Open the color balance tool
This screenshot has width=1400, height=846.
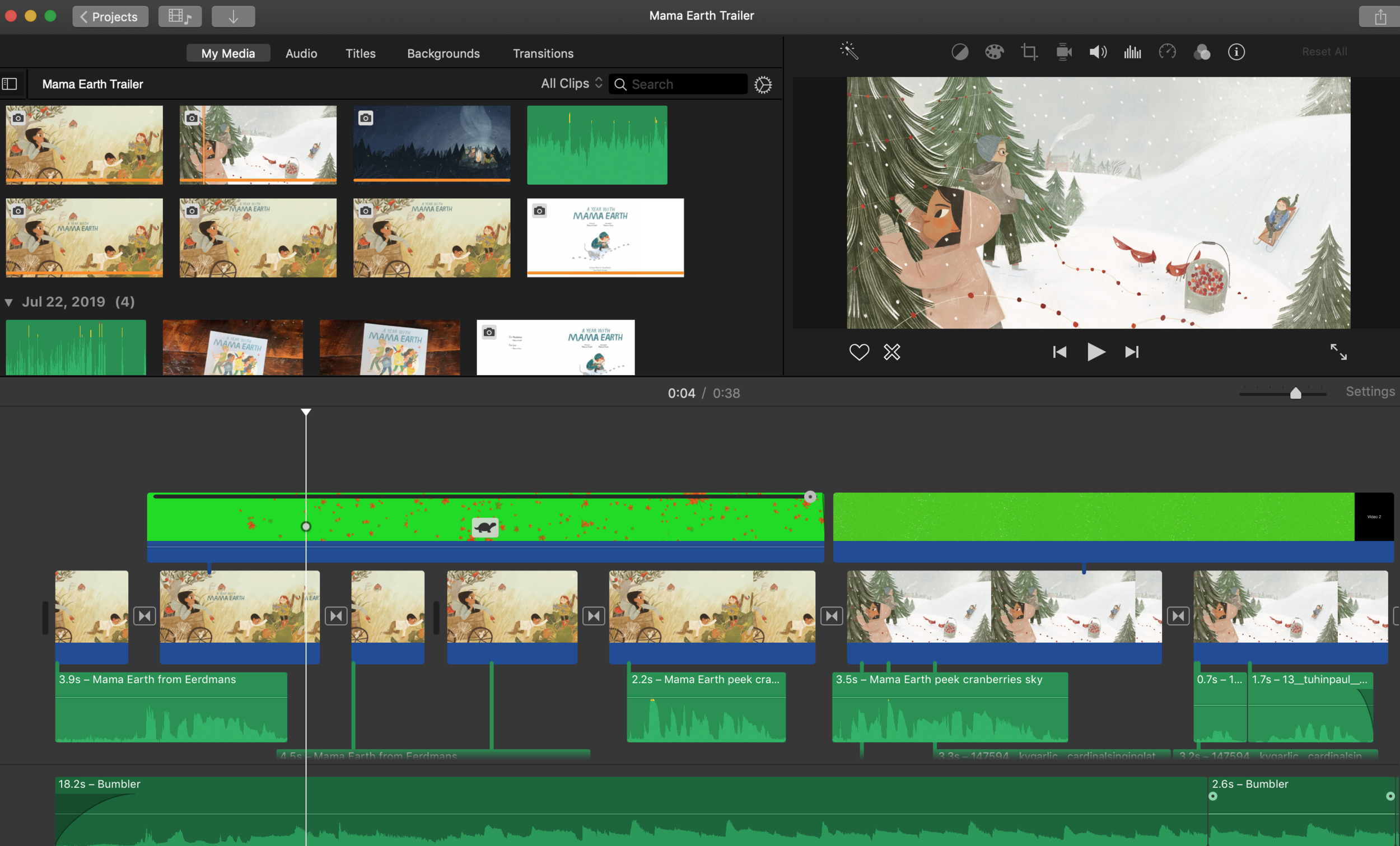coord(960,52)
